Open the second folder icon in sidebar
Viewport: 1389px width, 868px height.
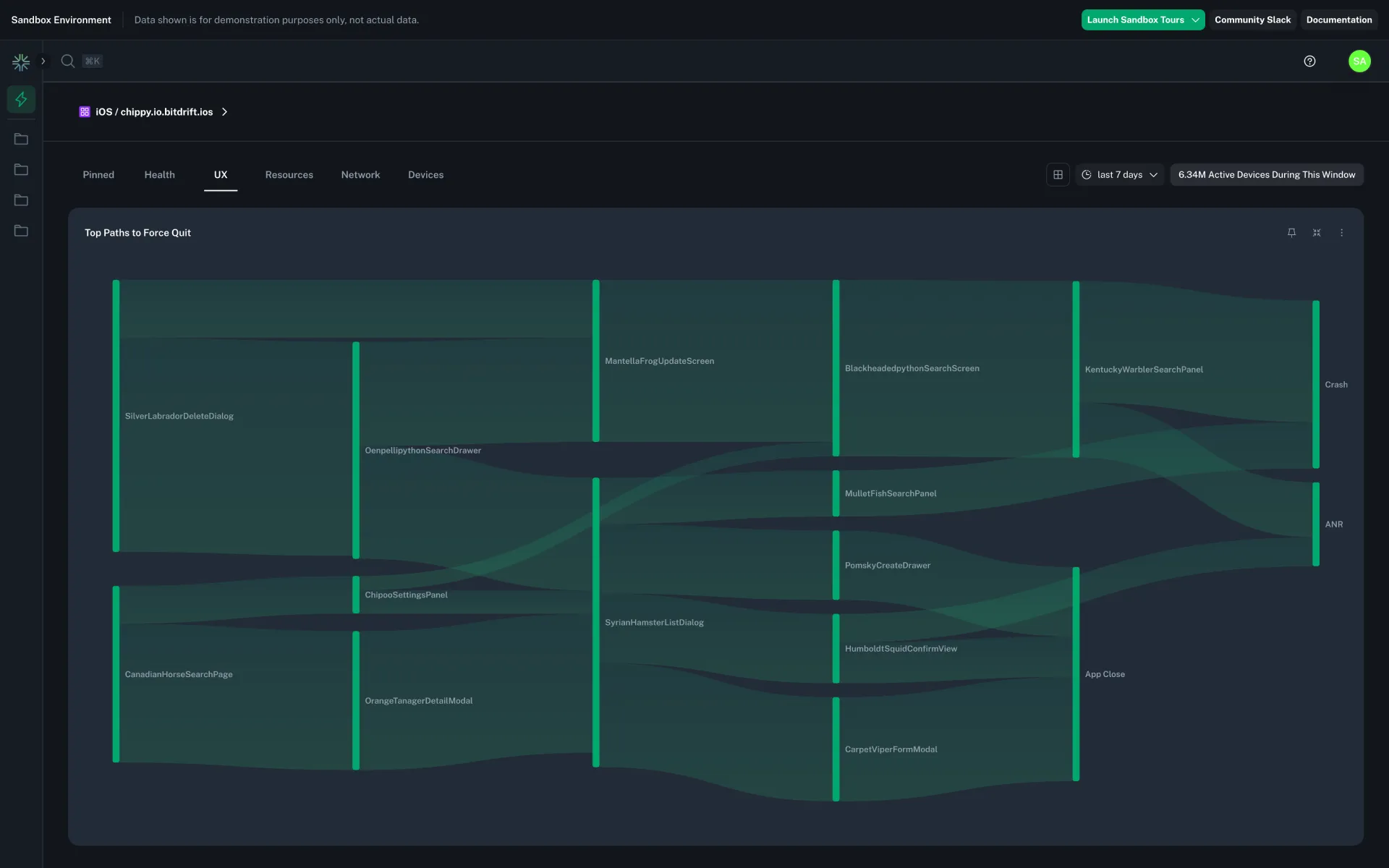click(21, 169)
